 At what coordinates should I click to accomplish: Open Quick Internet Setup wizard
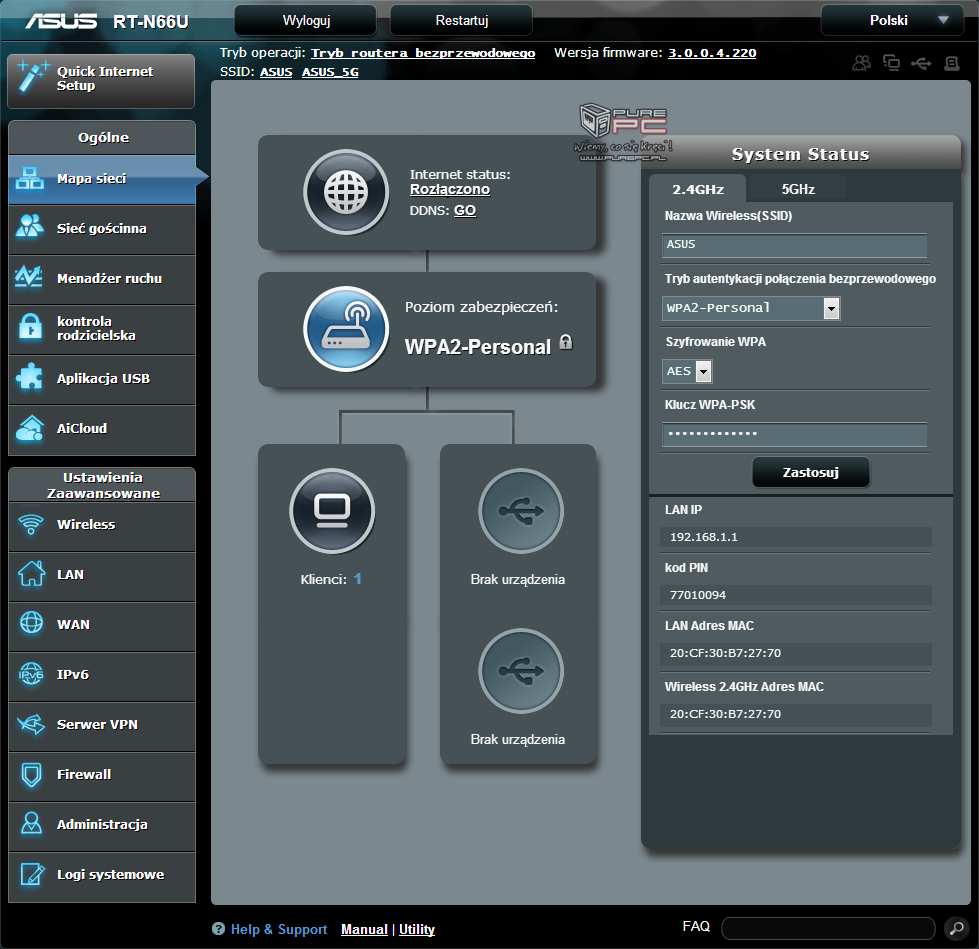tap(101, 81)
